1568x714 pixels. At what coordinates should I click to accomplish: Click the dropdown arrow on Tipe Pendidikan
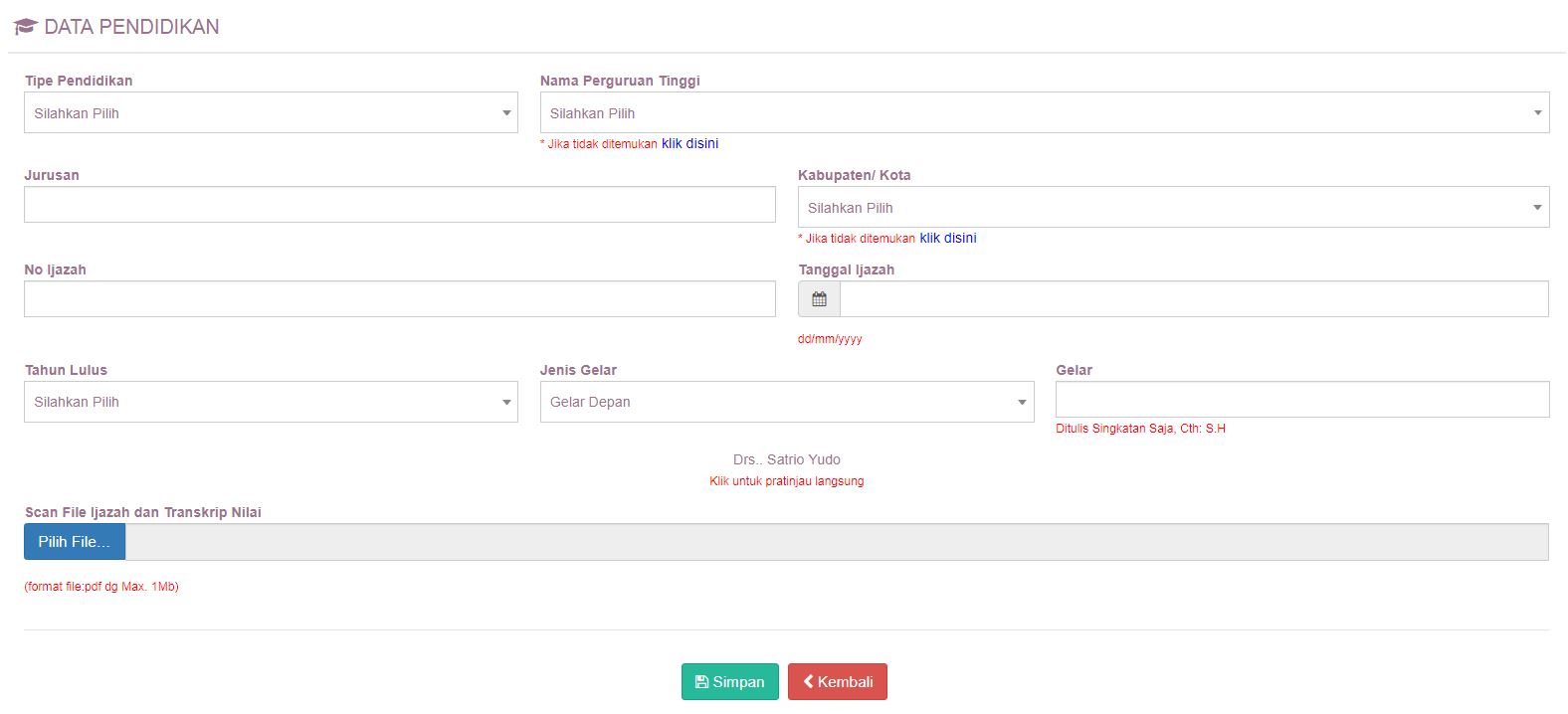coord(506,113)
